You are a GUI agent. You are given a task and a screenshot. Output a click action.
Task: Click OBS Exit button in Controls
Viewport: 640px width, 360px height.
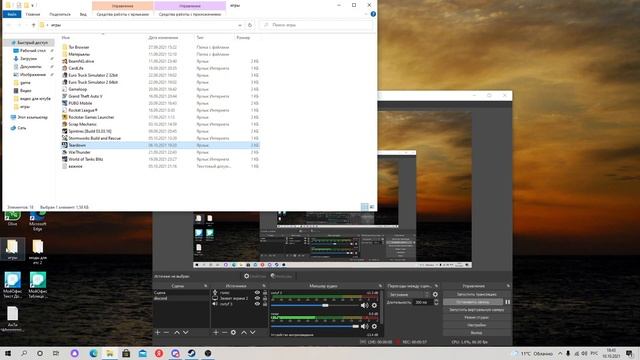point(476,333)
